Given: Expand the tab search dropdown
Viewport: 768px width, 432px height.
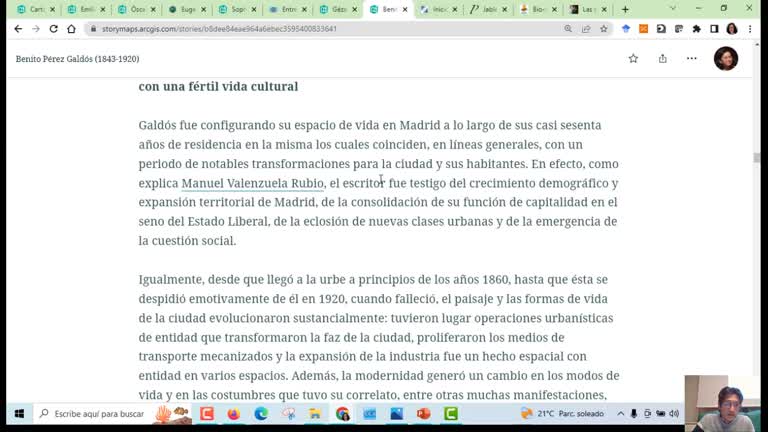Looking at the screenshot, I should click(672, 8).
